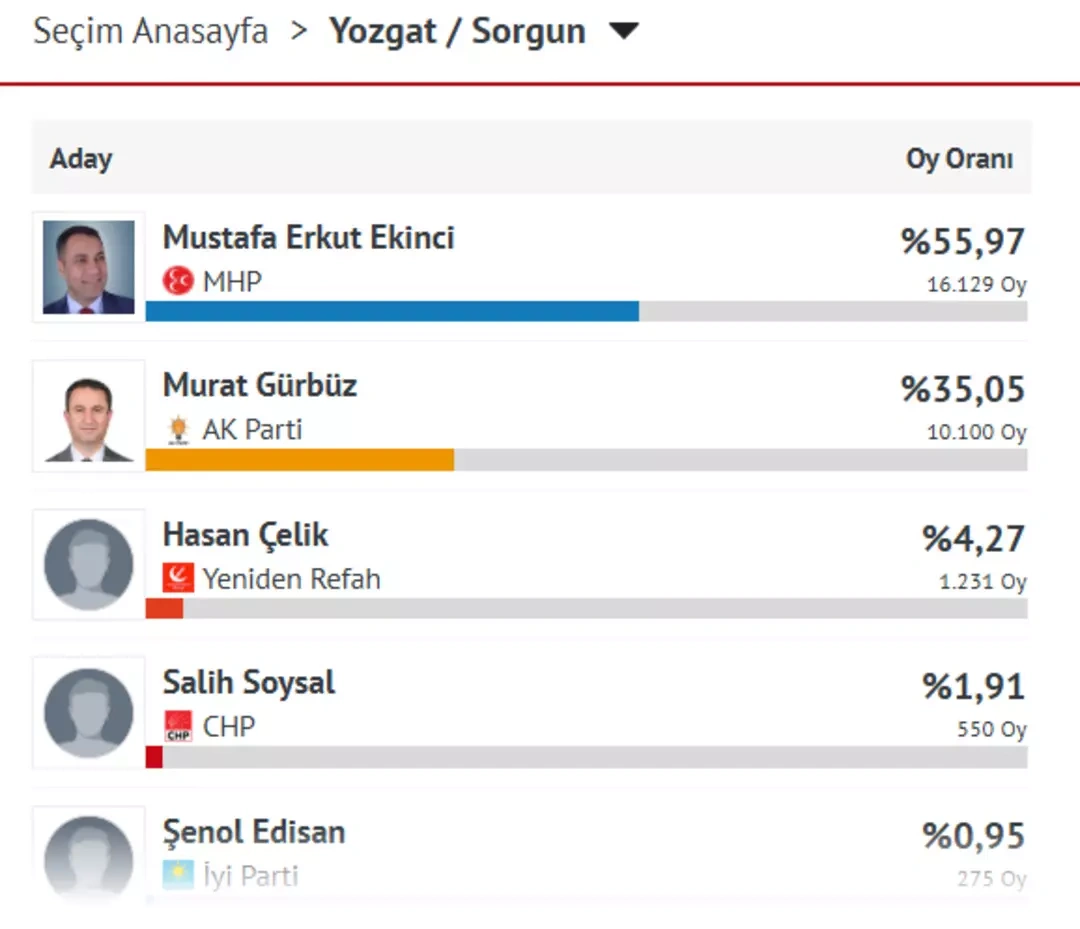Click Mustafa Erkut Ekinci's name

point(308,238)
